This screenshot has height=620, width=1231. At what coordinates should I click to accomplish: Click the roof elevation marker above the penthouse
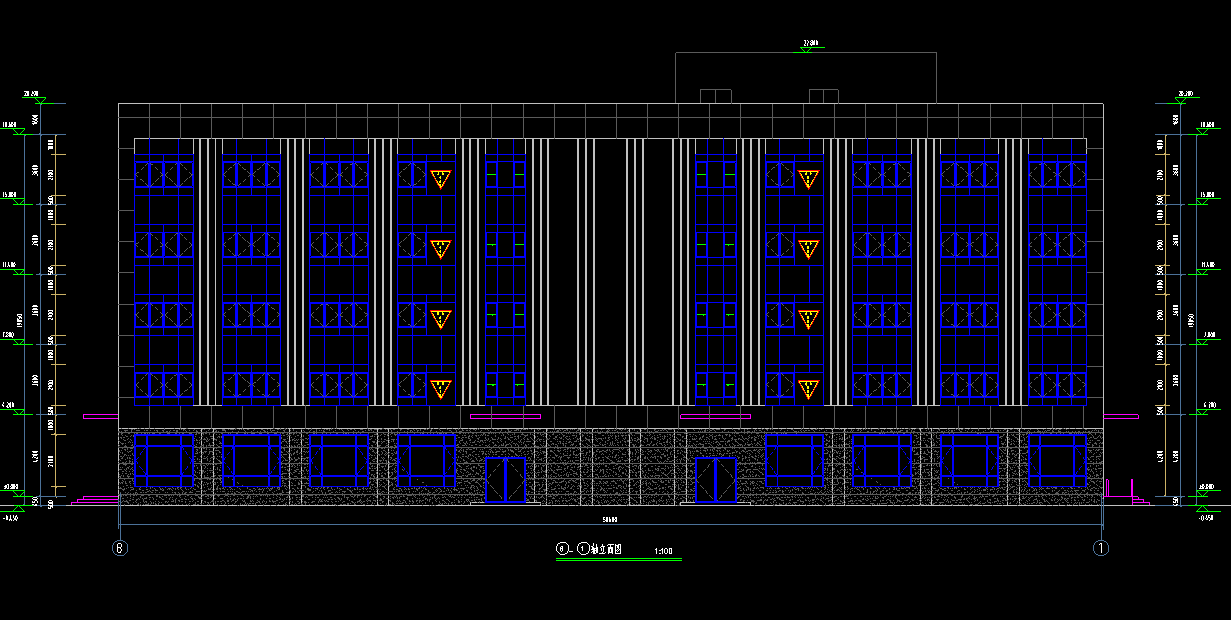coord(808,45)
